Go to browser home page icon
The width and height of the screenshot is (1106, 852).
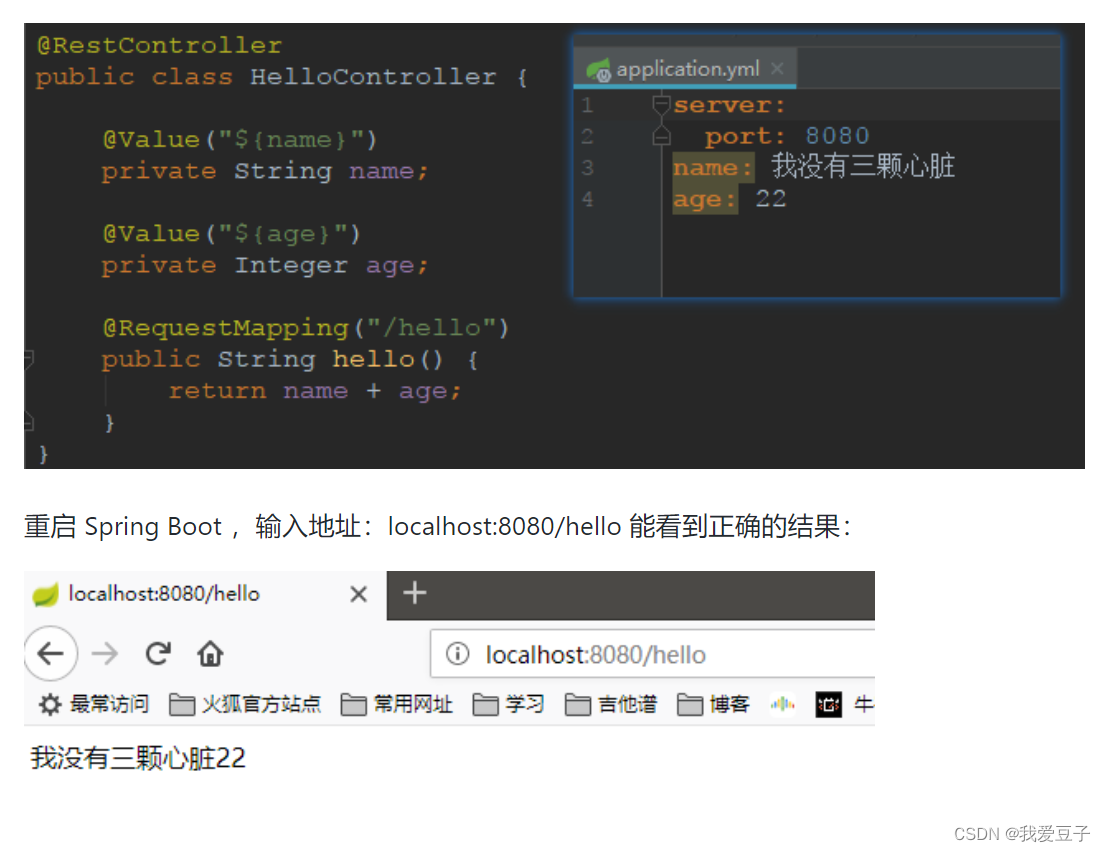[210, 654]
